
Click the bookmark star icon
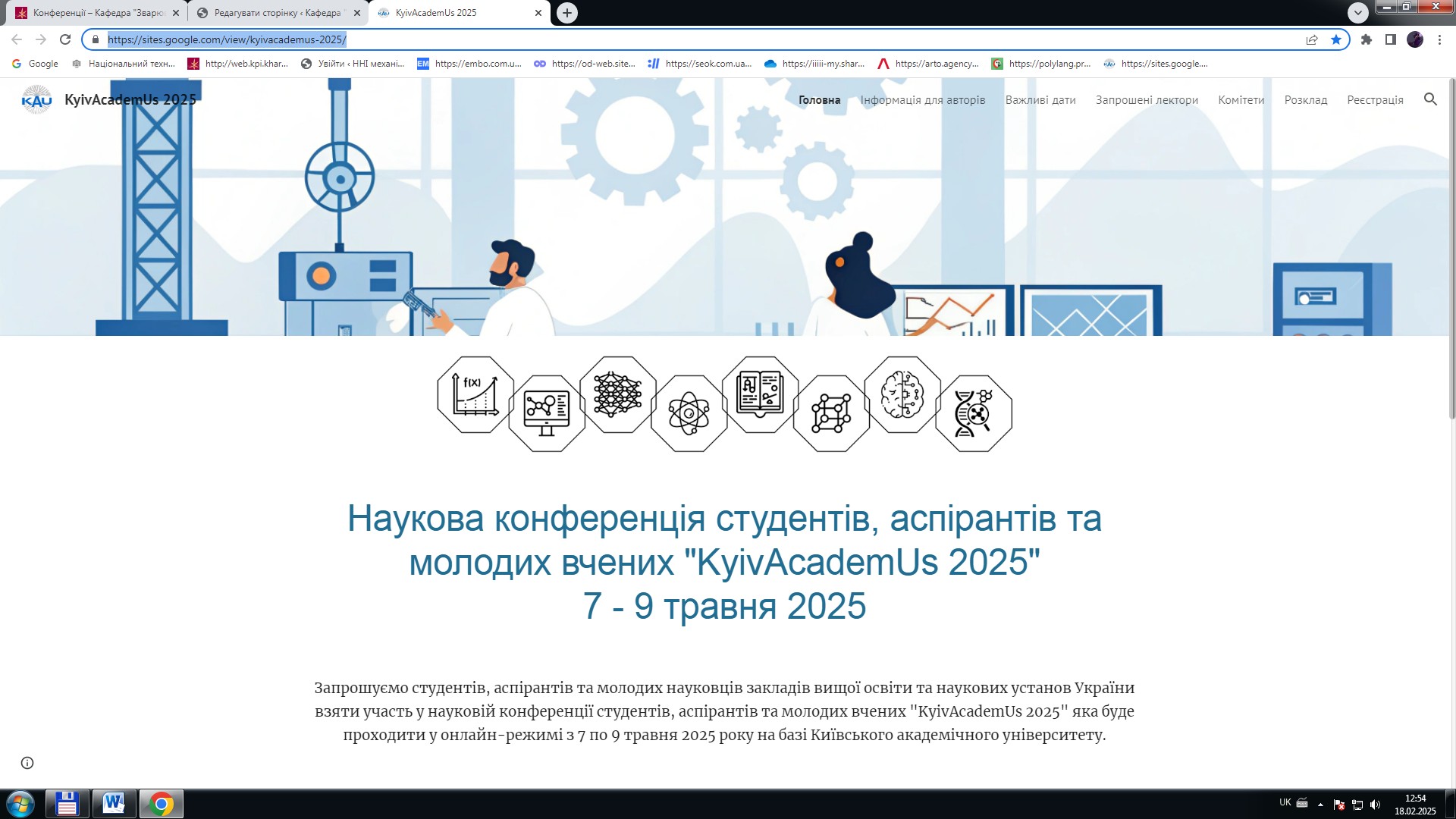[1336, 39]
